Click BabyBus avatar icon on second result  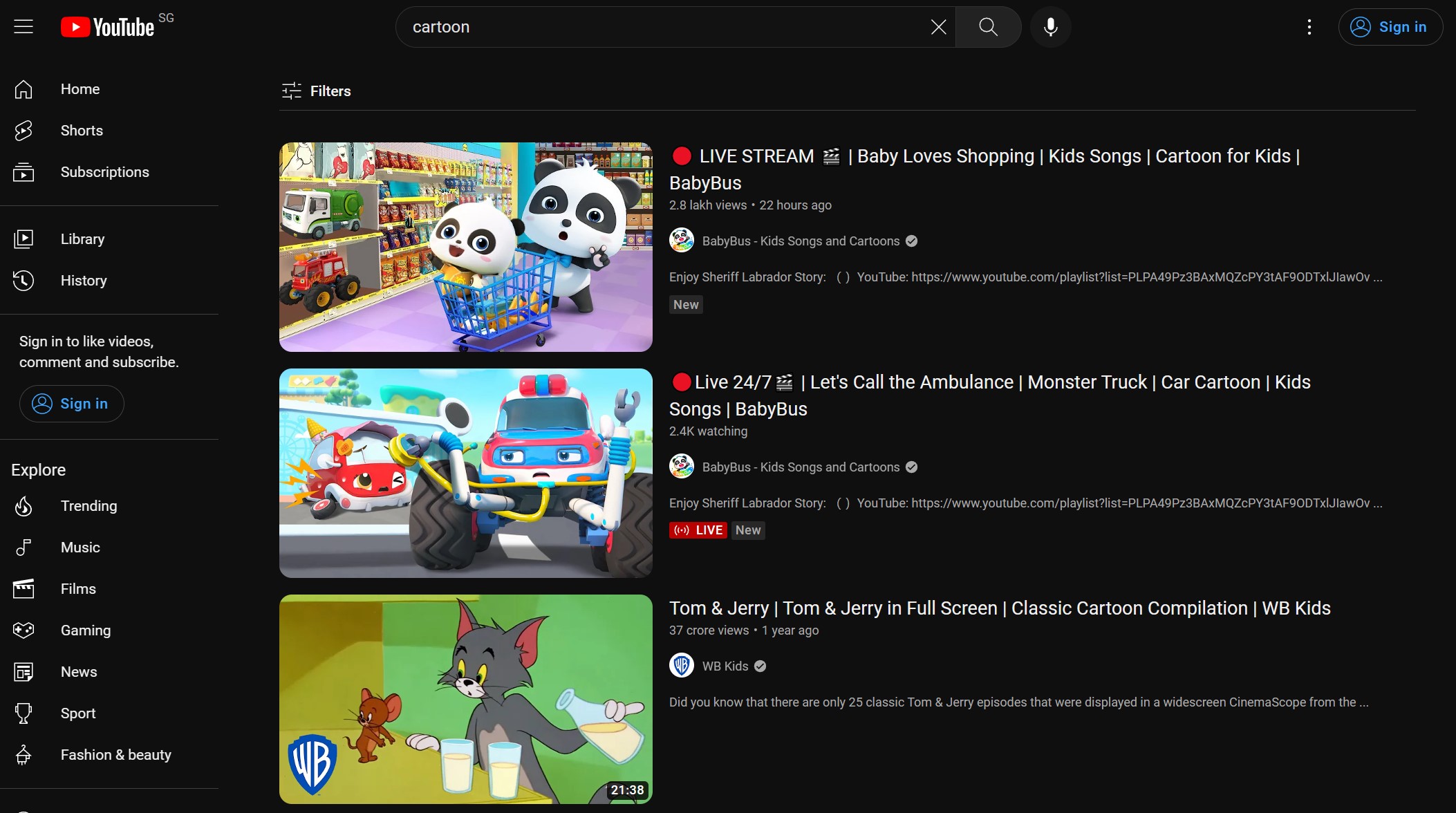[x=682, y=467]
